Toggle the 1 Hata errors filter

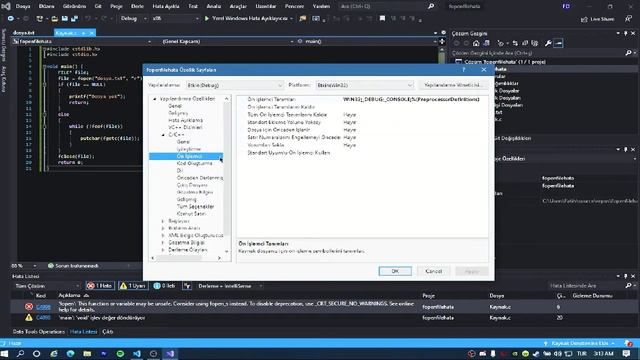(x=100, y=286)
